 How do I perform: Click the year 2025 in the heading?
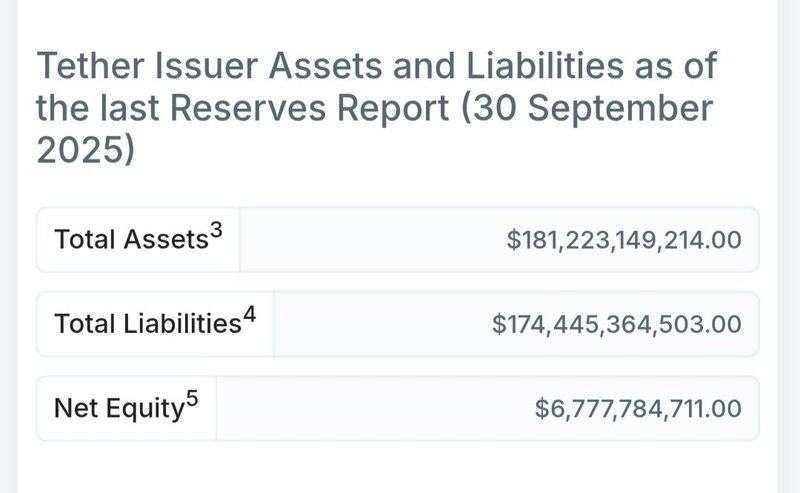coord(78,149)
